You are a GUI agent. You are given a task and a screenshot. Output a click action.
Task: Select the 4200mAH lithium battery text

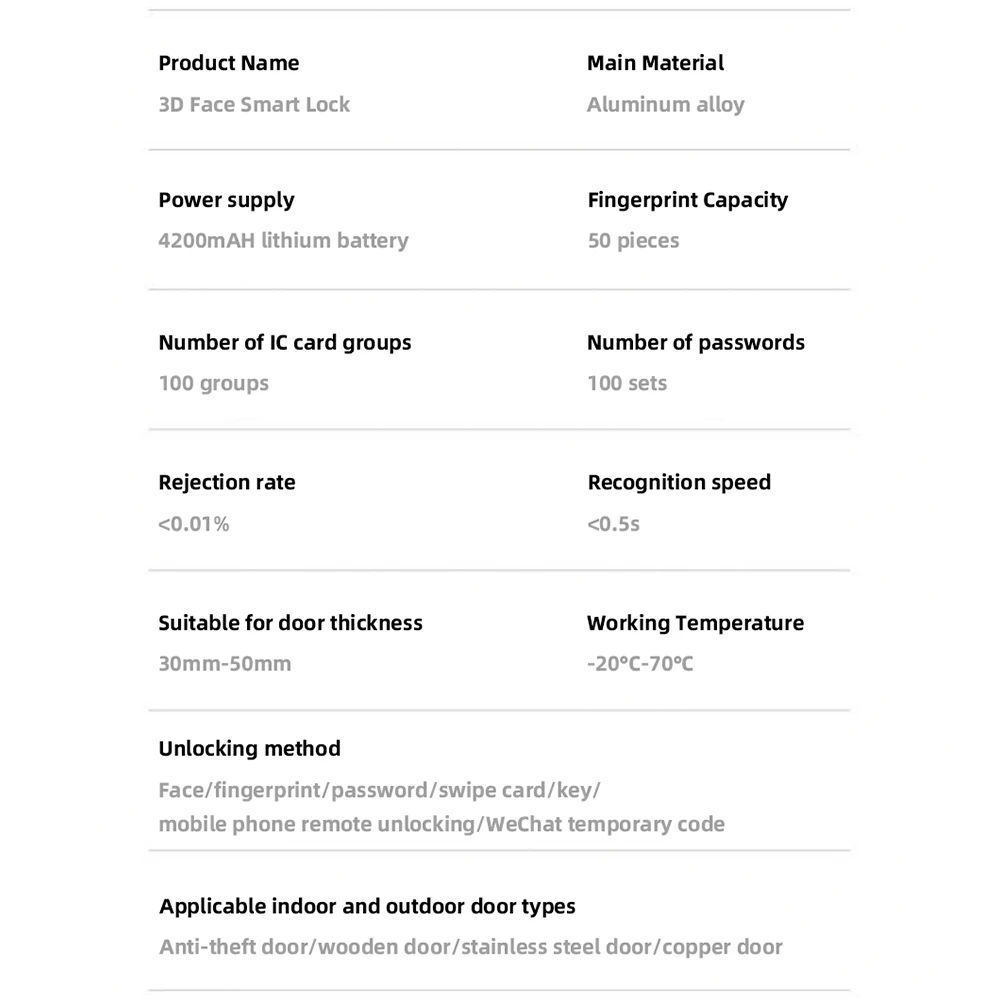point(283,241)
